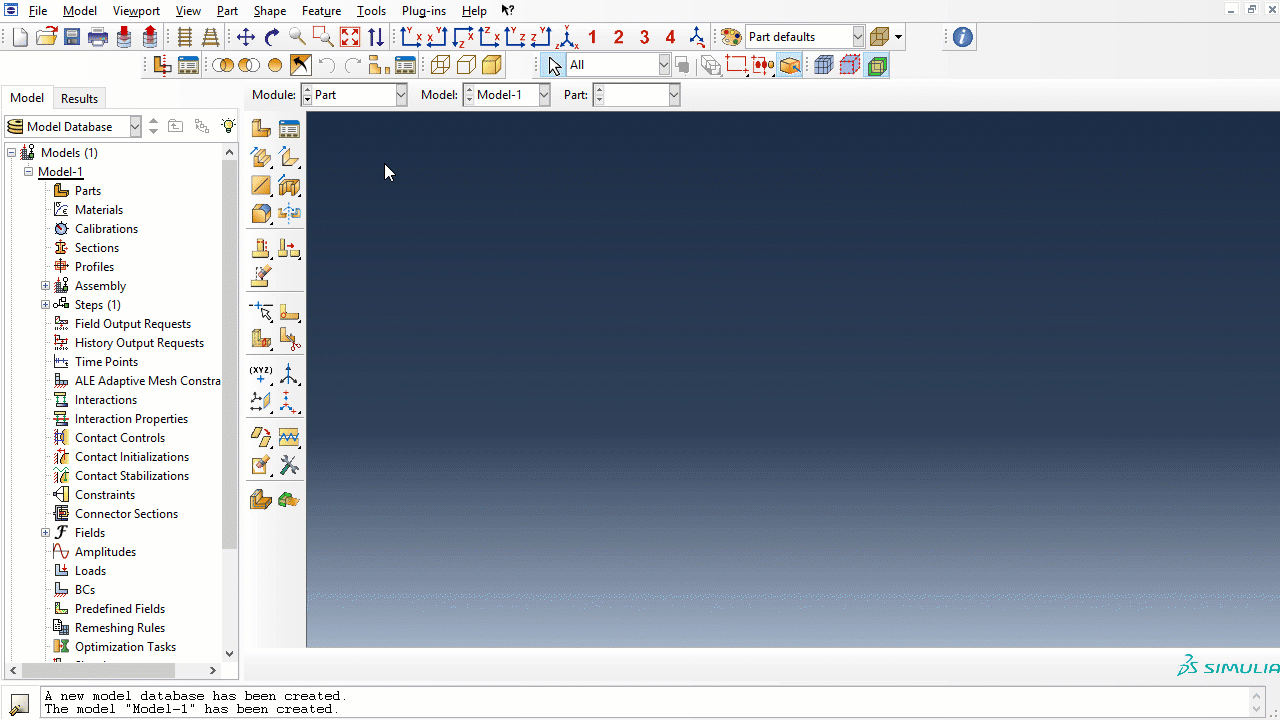Toggle hidden line render style
The image size is (1280, 720).
point(466,65)
